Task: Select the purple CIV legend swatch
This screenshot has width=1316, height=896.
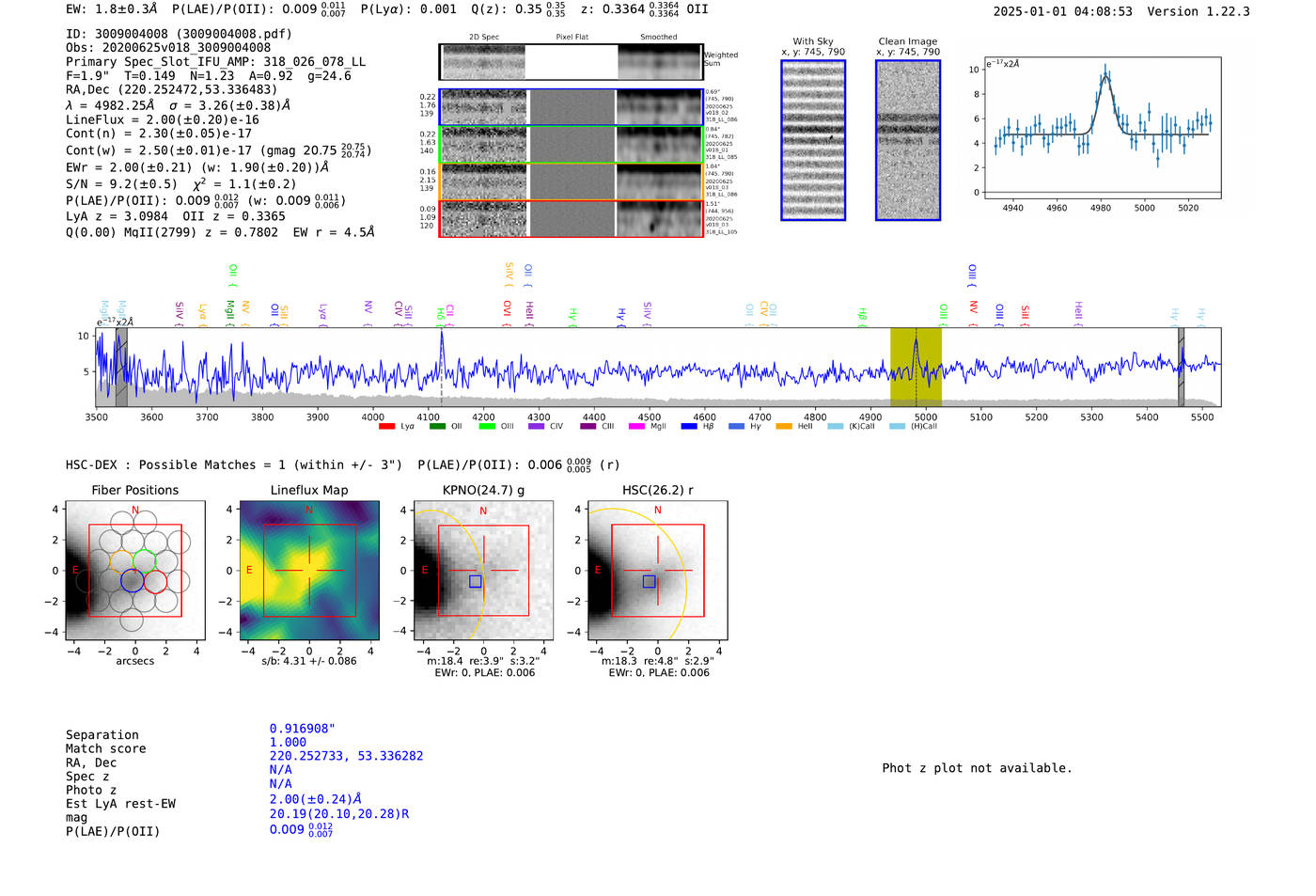Action: pyautogui.click(x=536, y=427)
